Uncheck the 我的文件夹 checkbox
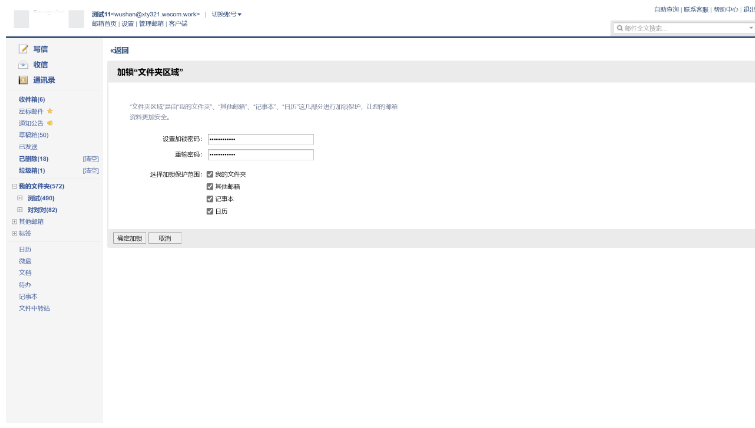 pyautogui.click(x=210, y=174)
